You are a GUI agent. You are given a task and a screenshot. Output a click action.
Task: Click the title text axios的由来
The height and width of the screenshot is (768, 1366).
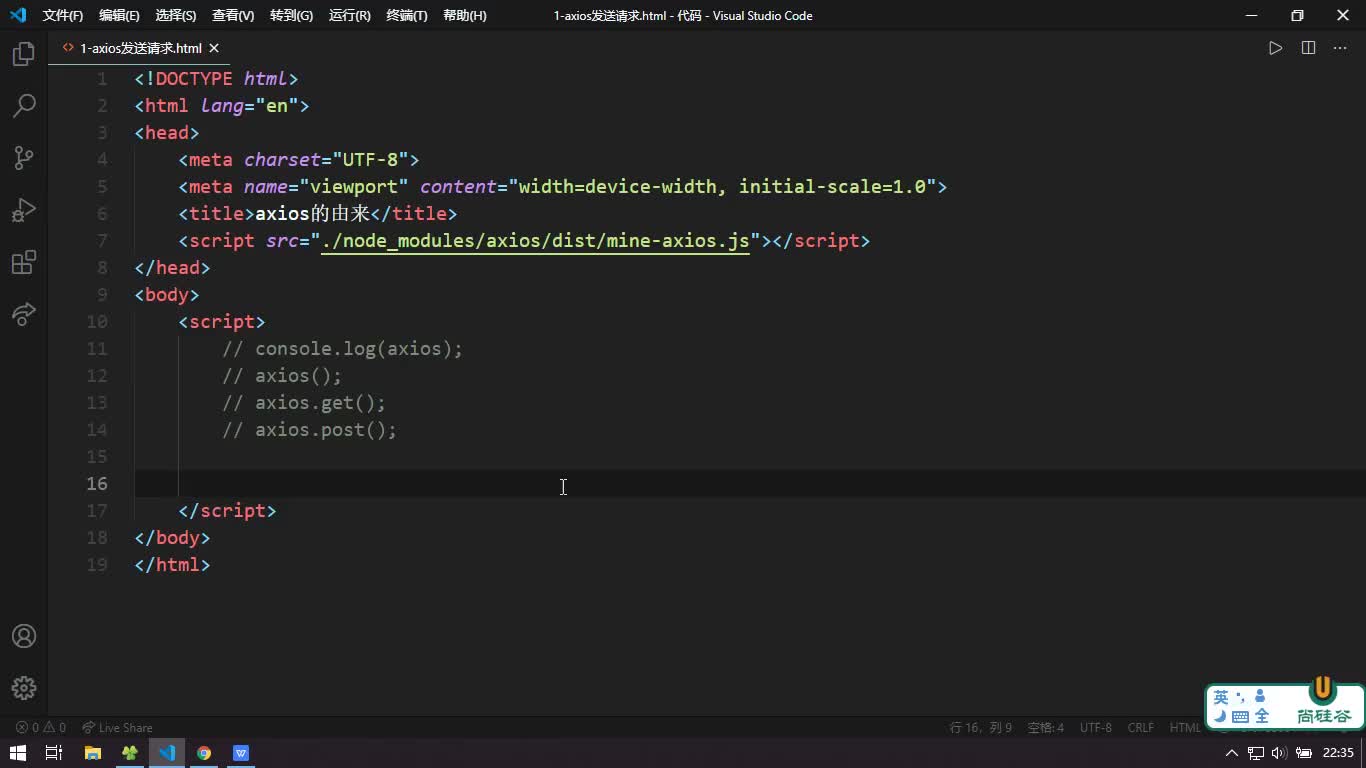point(312,214)
